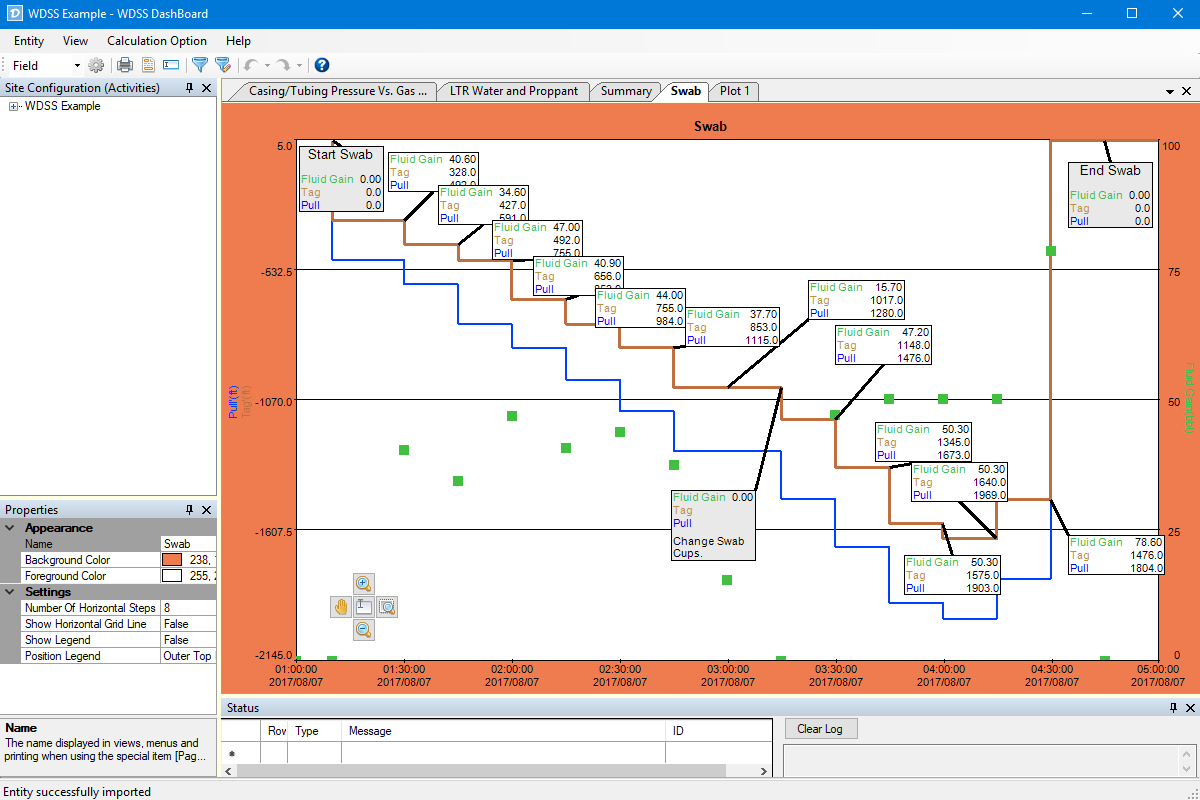
Task: Toggle auto-hide pin on the Properties panel
Action: click(x=190, y=510)
